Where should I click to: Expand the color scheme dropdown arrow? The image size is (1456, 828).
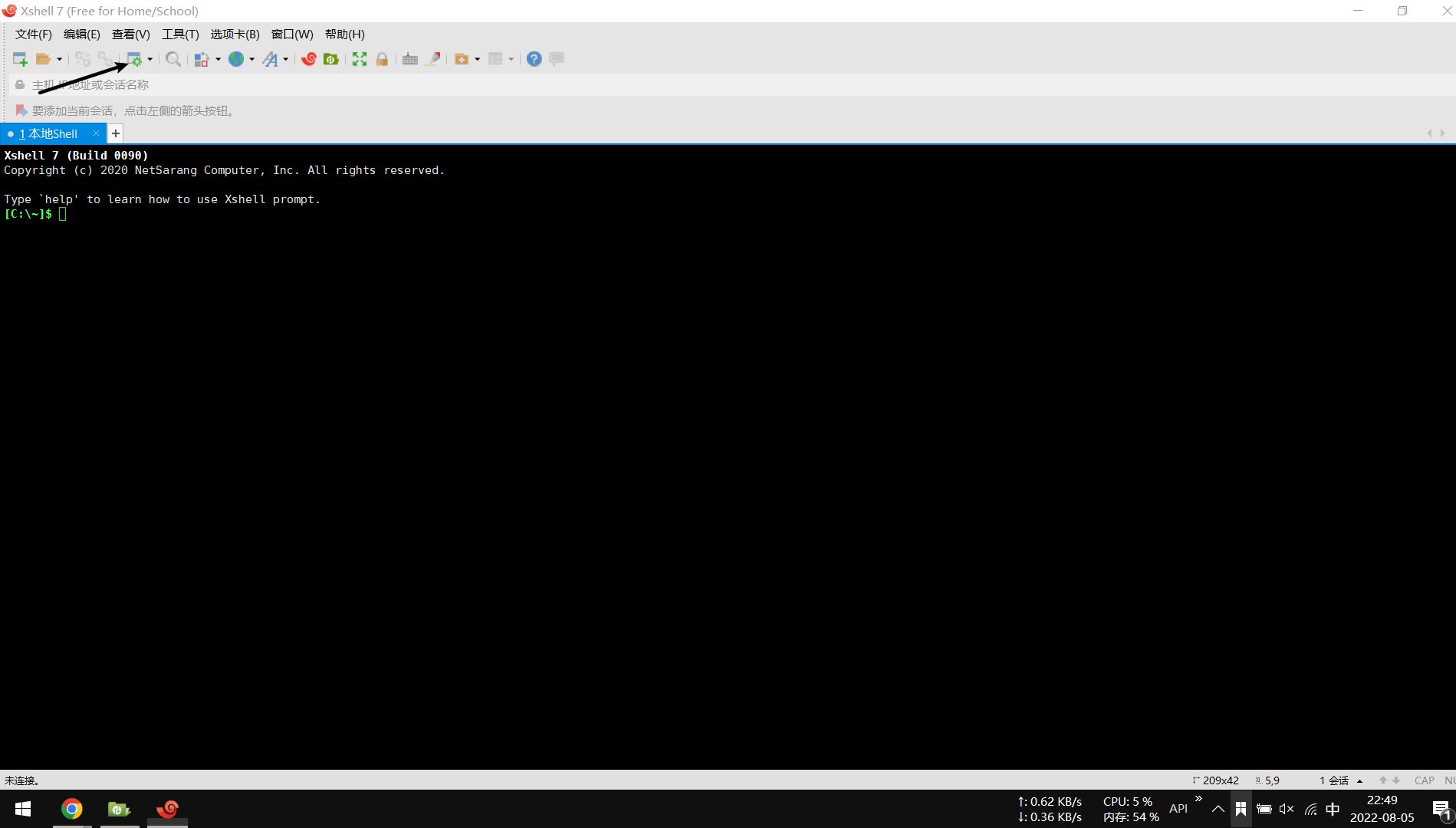click(218, 59)
